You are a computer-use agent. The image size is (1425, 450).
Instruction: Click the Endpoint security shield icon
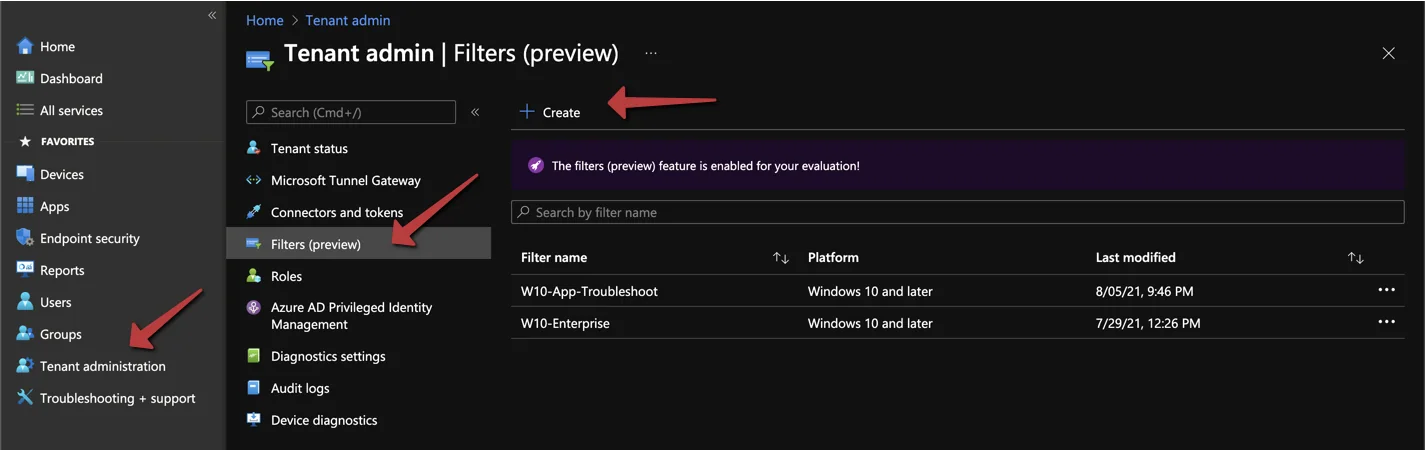pyautogui.click(x=25, y=238)
